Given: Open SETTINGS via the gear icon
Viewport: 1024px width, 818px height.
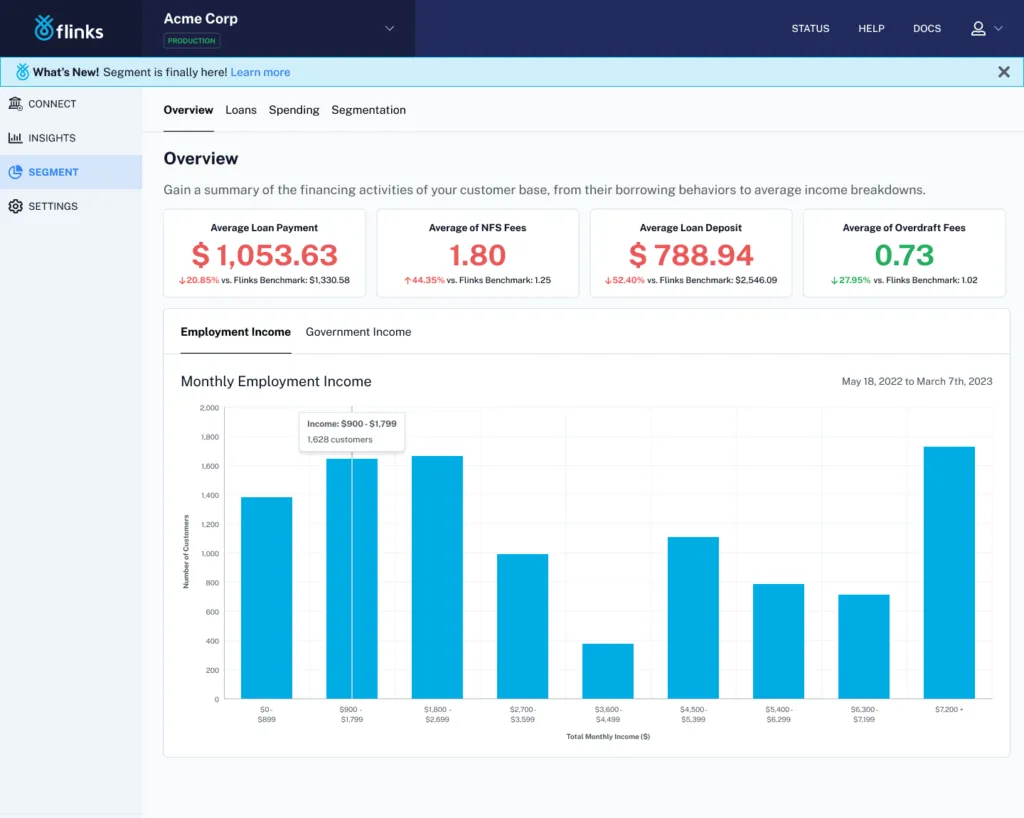Looking at the screenshot, I should point(14,206).
